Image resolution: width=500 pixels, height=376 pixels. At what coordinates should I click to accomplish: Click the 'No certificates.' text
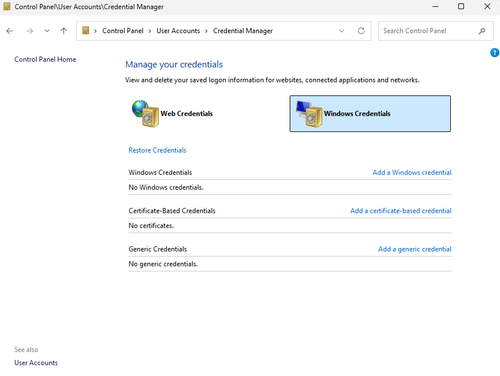151,226
